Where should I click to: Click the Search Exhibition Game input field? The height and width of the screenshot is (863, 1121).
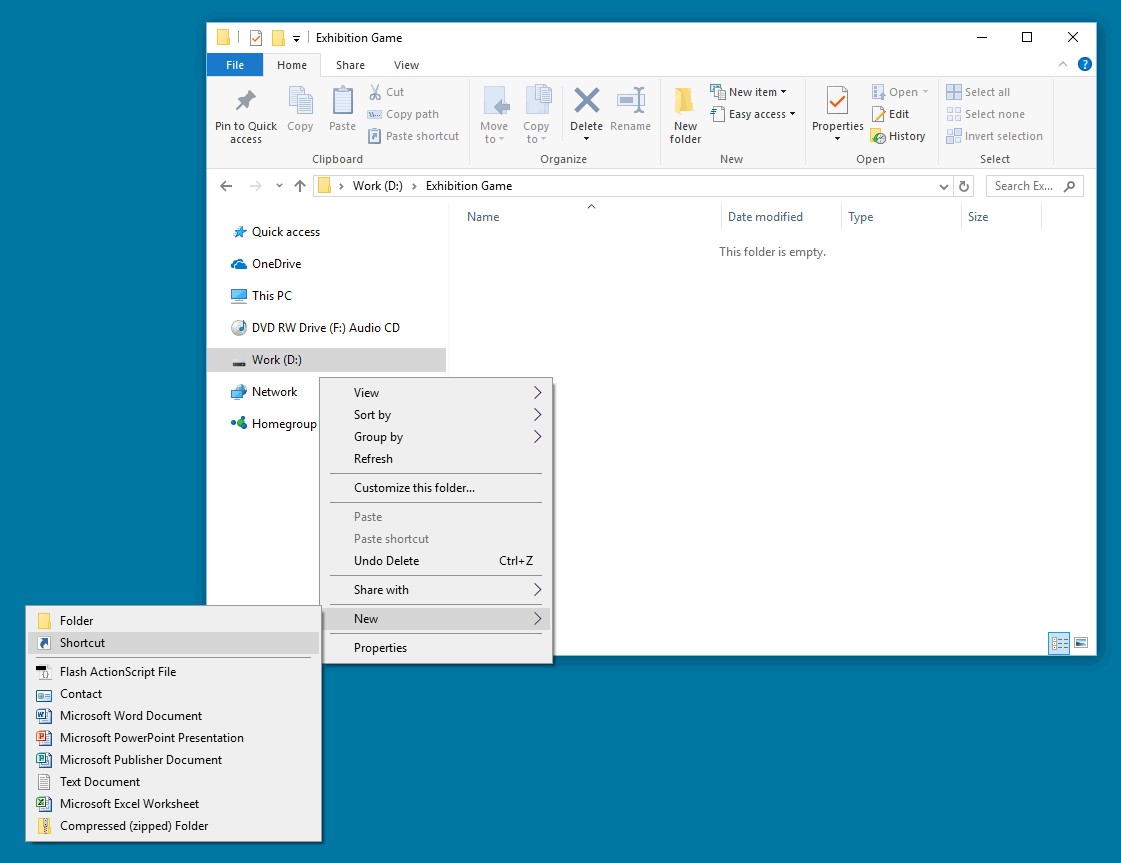pos(1034,186)
